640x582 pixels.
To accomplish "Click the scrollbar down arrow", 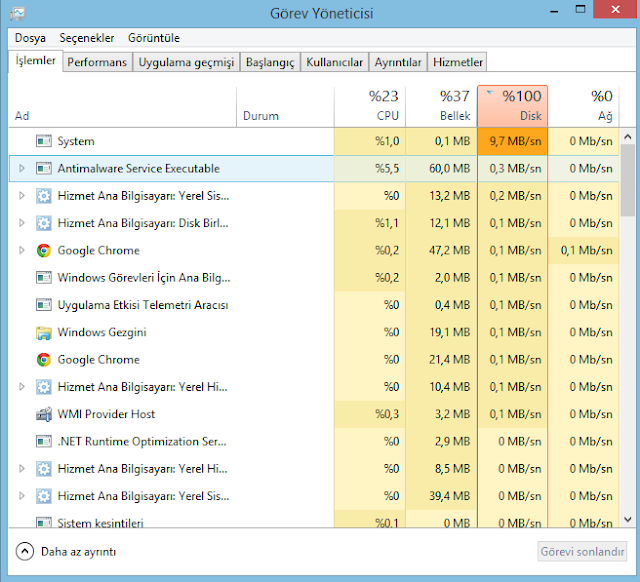I will (x=628, y=519).
